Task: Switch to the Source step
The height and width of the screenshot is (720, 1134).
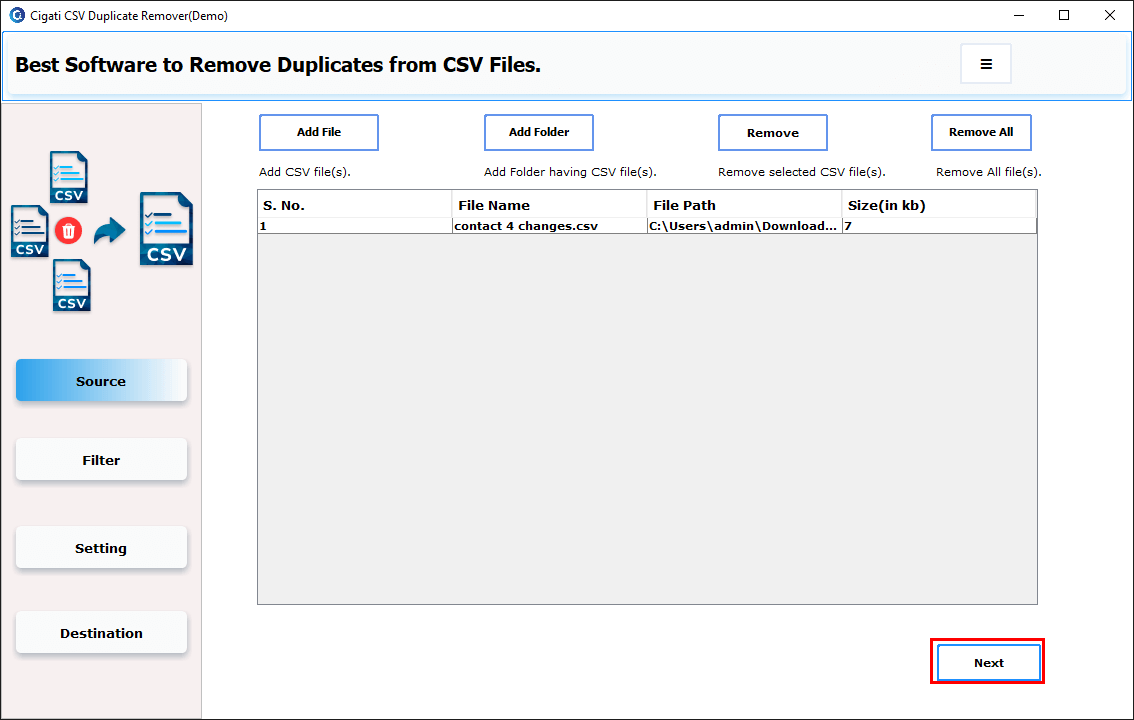Action: (101, 381)
